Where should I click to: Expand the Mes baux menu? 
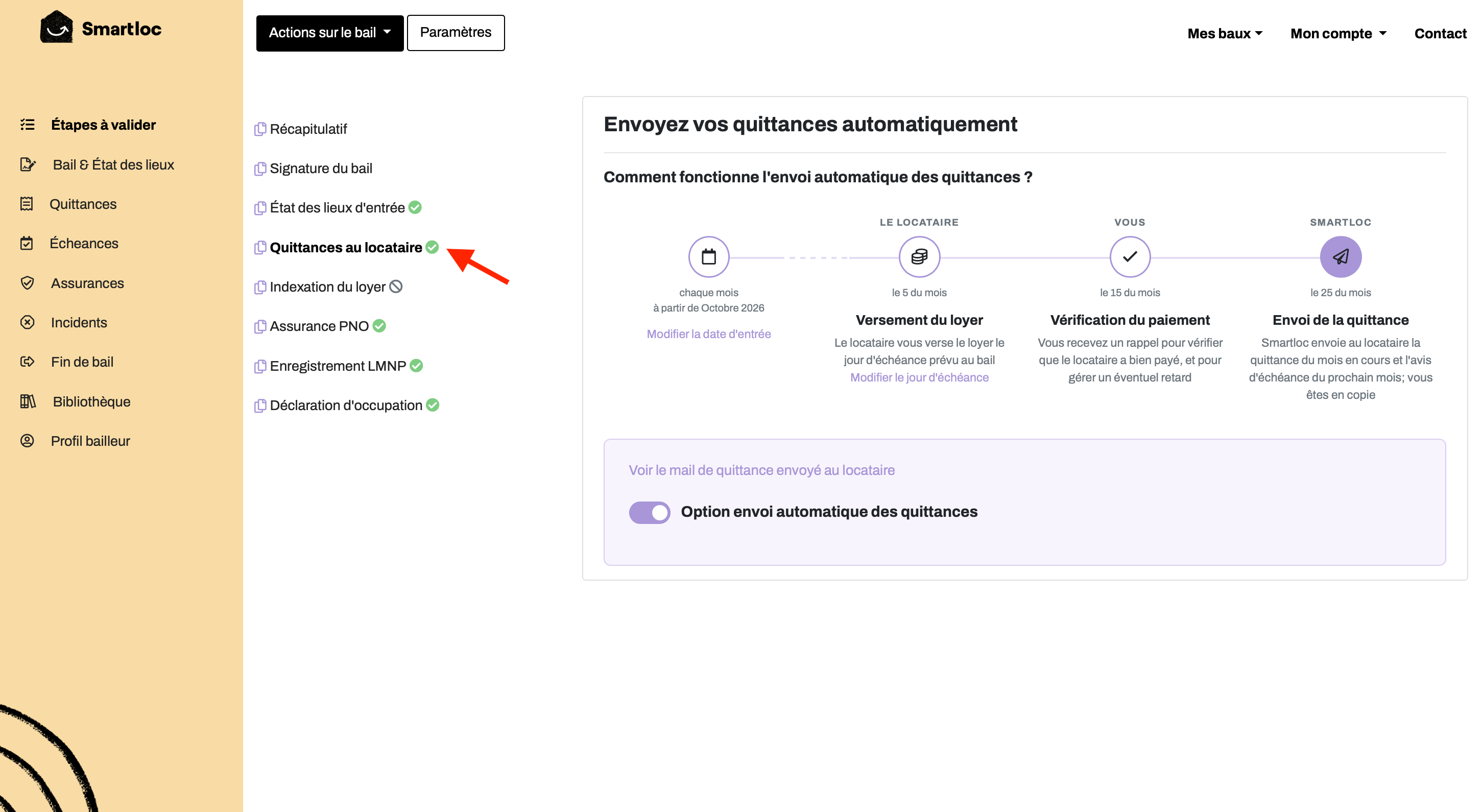pos(1225,33)
